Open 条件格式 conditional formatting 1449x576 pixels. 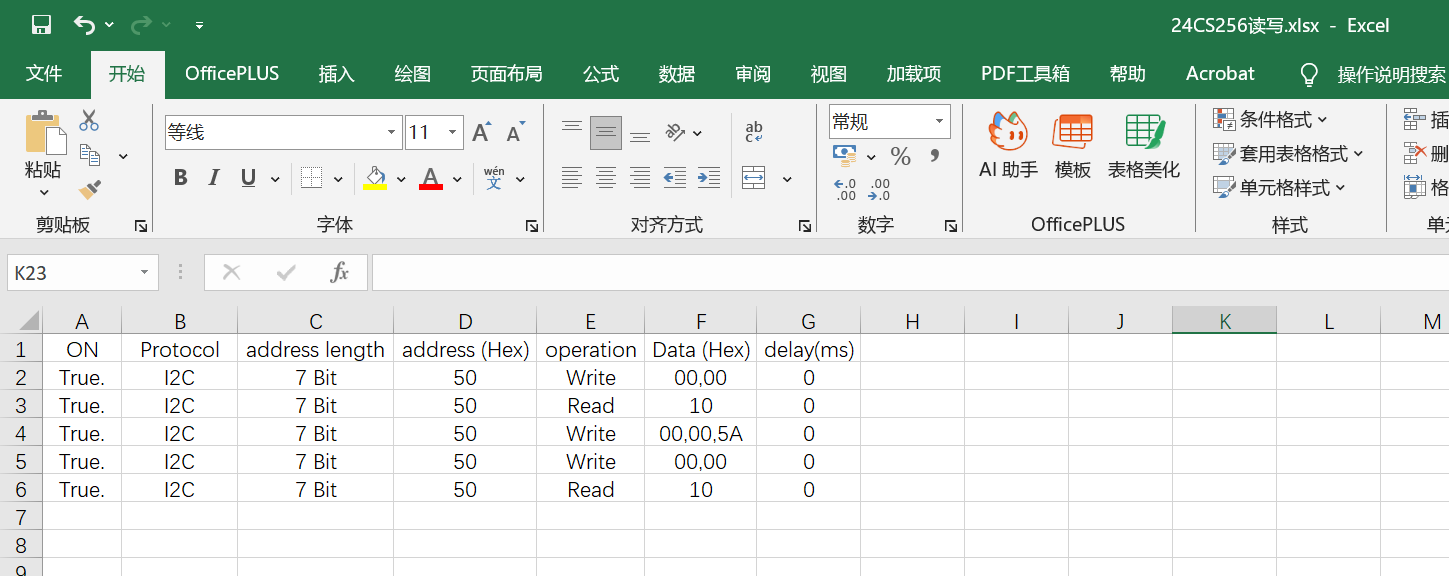tap(1270, 120)
